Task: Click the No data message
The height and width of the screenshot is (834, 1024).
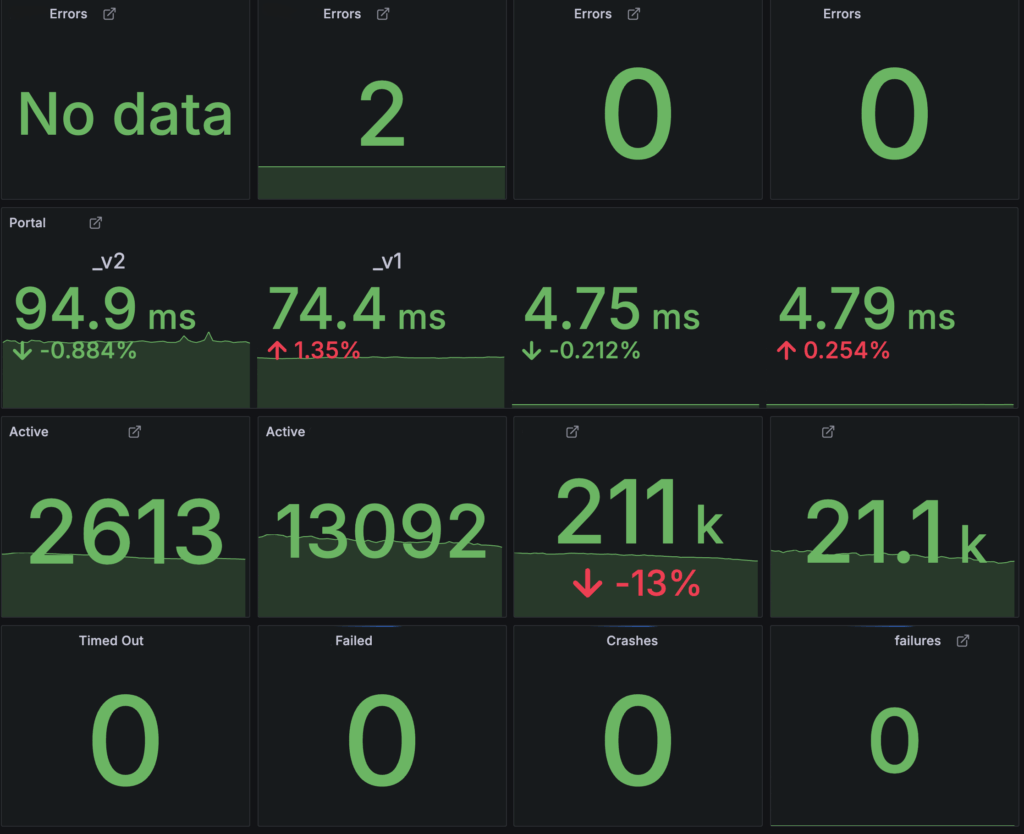Action: pos(125,113)
